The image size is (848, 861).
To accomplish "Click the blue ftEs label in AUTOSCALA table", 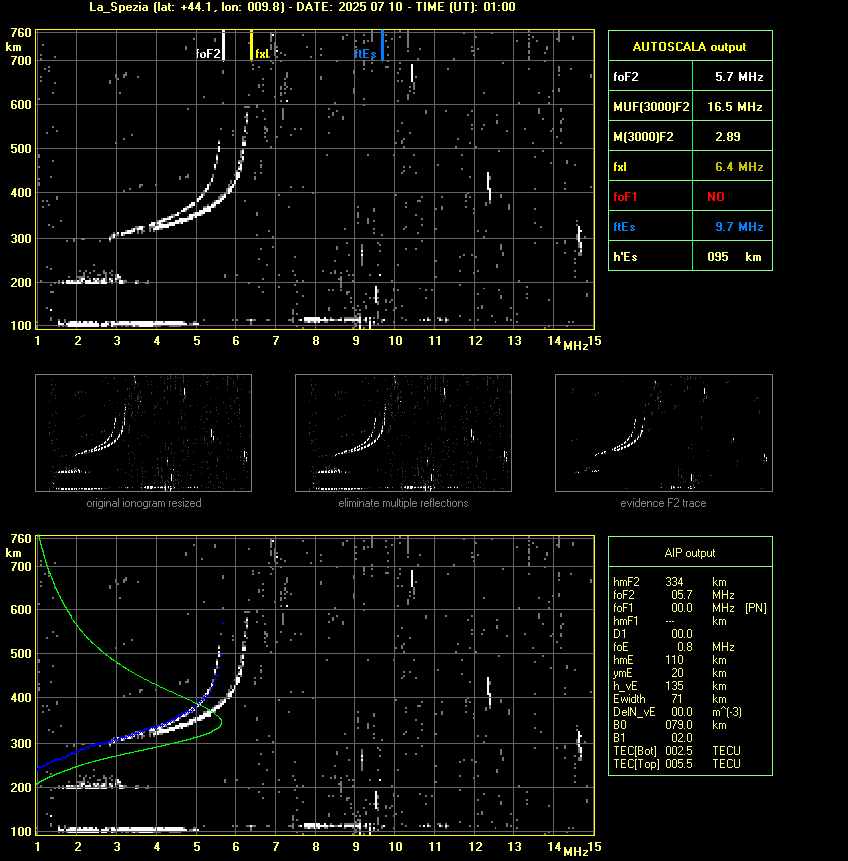I will tap(624, 227).
